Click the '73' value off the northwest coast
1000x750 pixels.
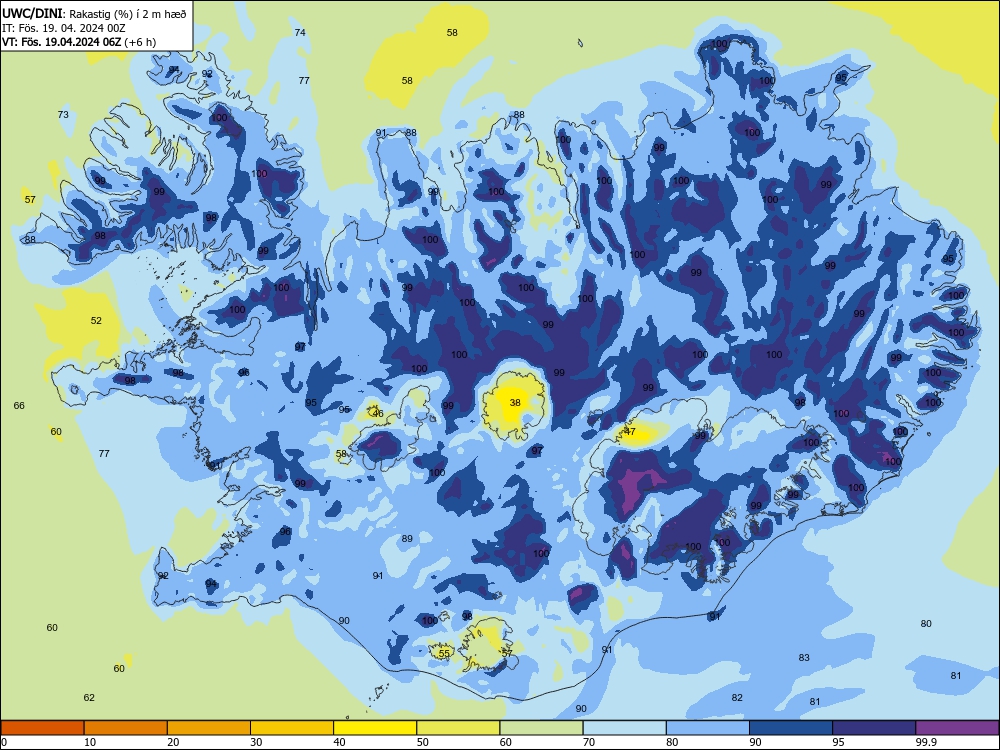click(63, 115)
